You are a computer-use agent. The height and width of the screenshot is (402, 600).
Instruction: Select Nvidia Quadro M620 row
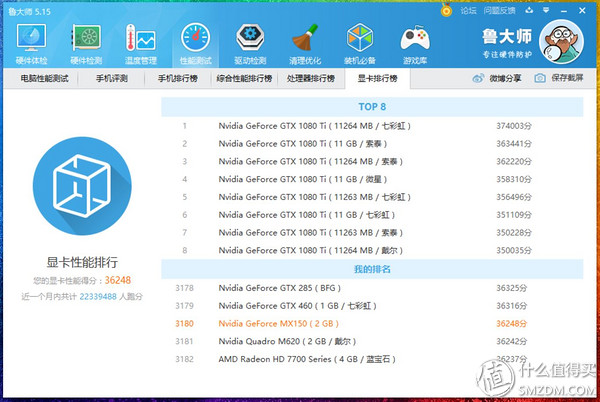[372, 341]
